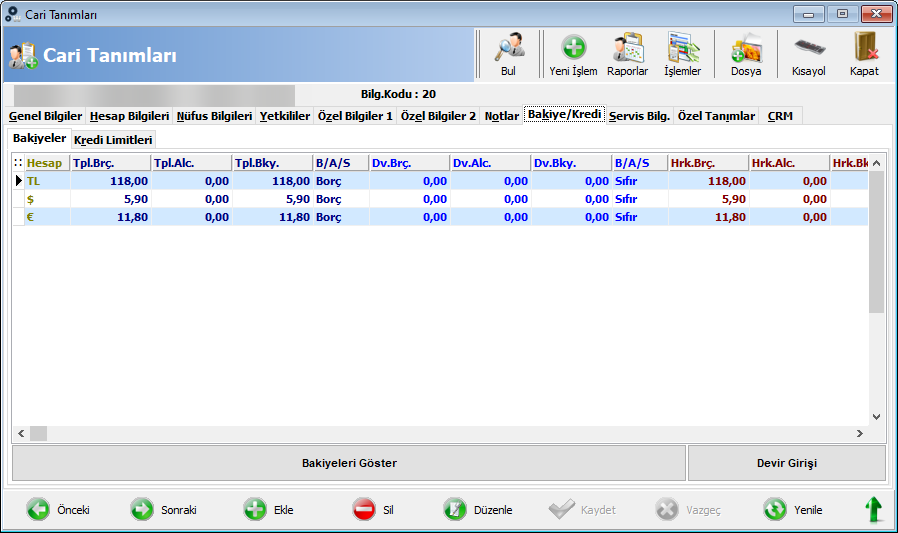
Task: Click the window title bar icon
Action: 13,14
